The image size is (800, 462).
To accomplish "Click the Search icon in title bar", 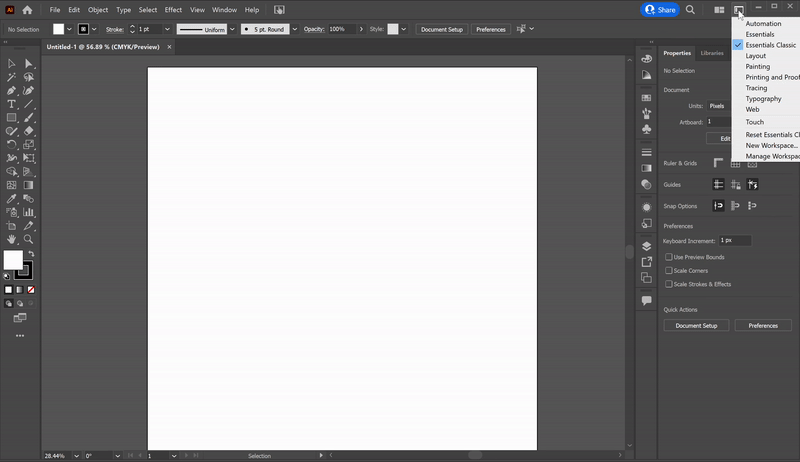I will (x=690, y=9).
